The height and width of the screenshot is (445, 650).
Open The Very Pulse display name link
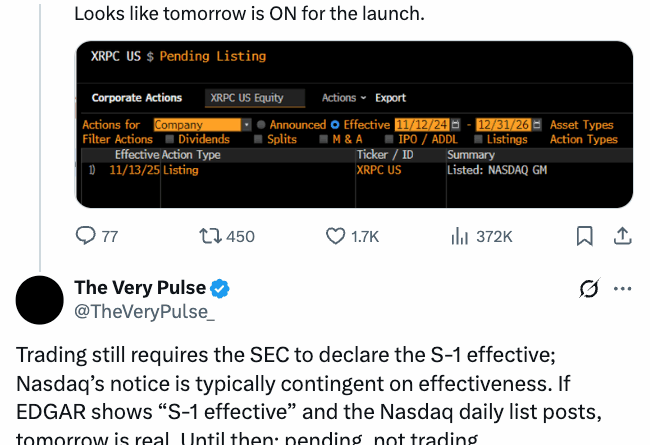click(140, 288)
